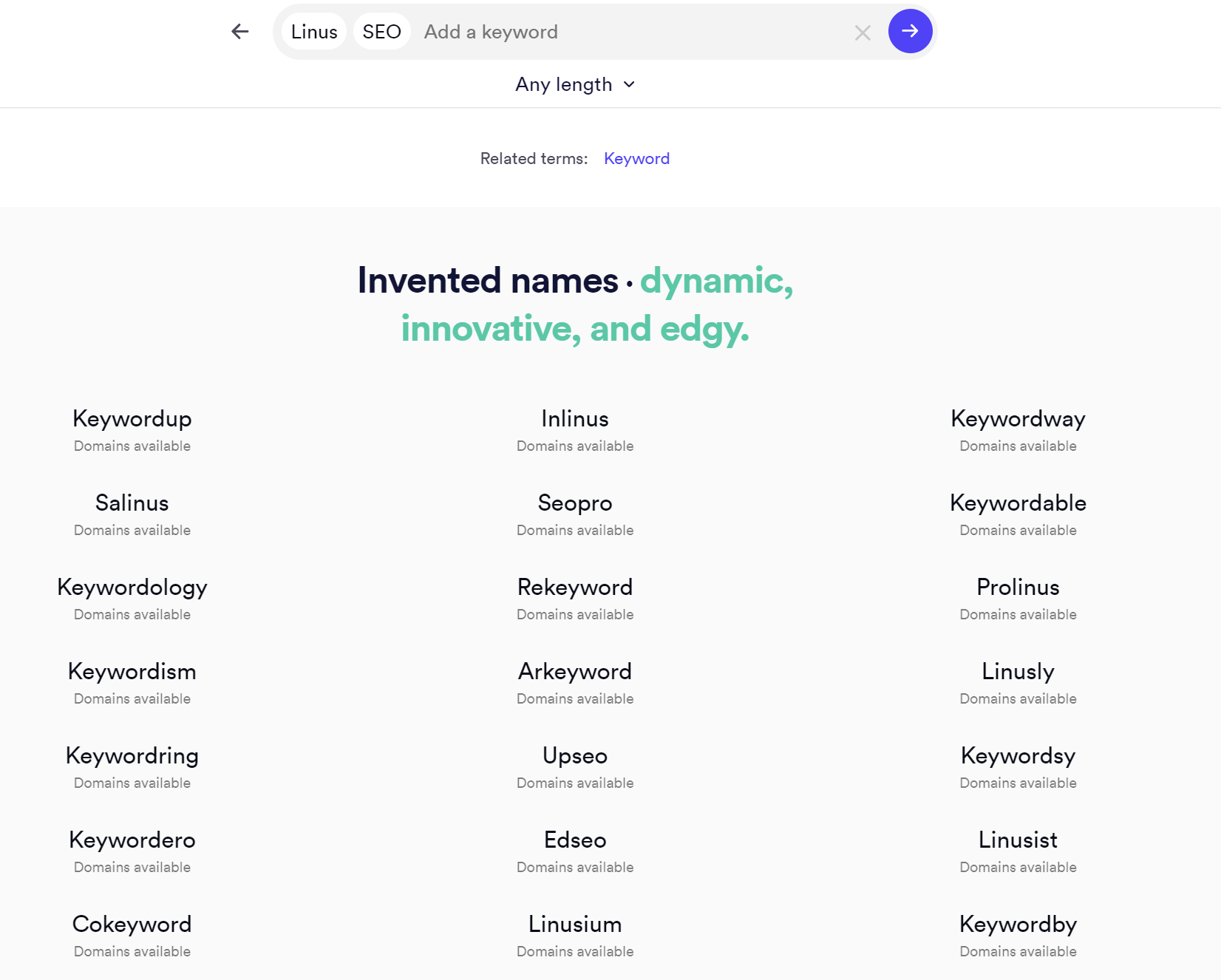
Task: Click the back arrow icon
Action: (x=240, y=31)
